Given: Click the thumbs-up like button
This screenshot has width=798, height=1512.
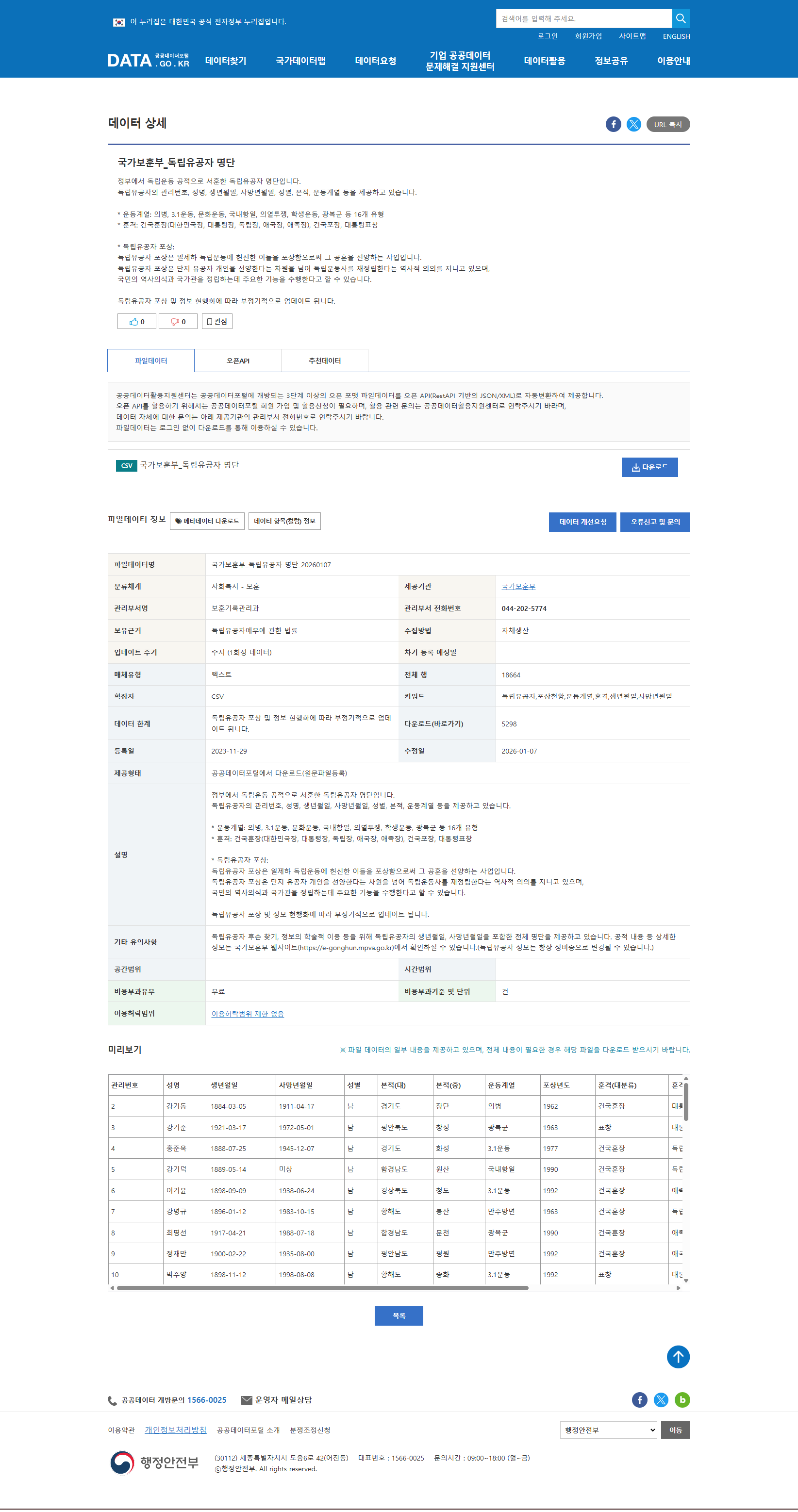Looking at the screenshot, I should point(137,322).
